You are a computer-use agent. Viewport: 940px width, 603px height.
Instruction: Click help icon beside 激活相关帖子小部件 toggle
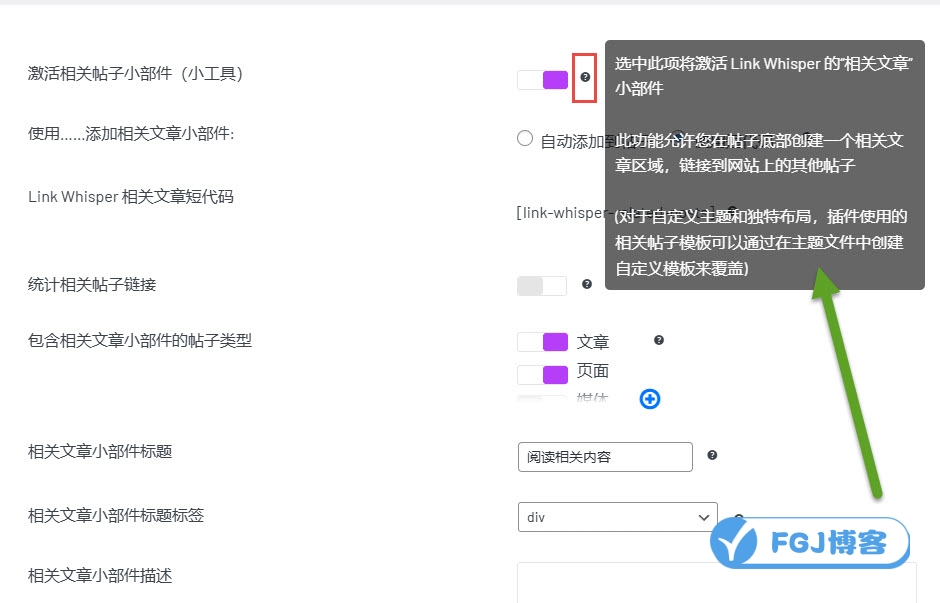tap(585, 77)
